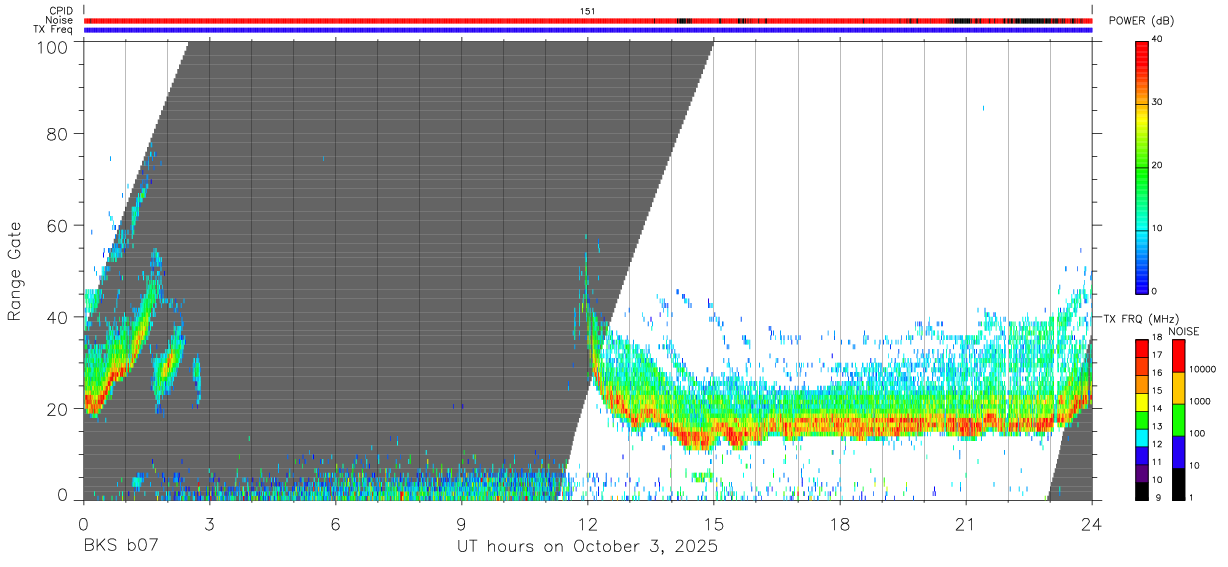Viewport: 1228px width, 567px height.
Task: Click the CPID label at top left
Action: coord(60,11)
